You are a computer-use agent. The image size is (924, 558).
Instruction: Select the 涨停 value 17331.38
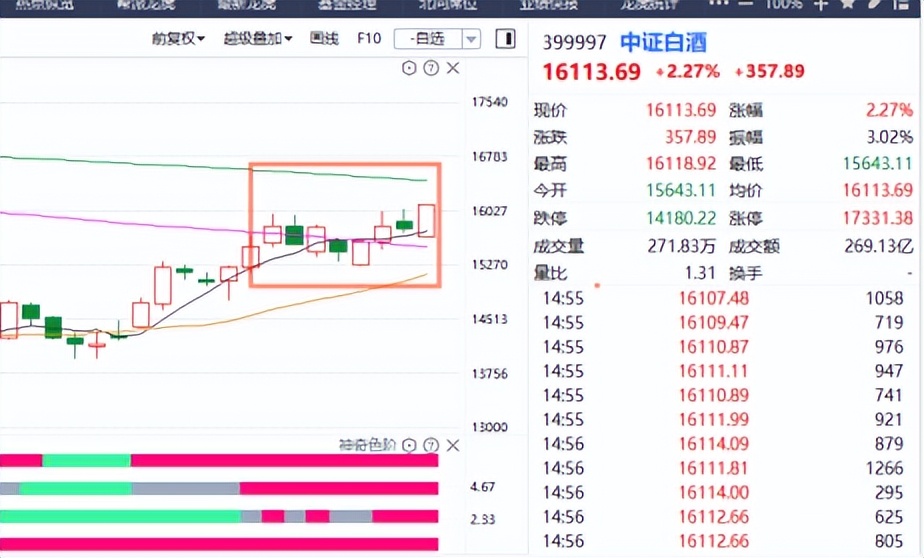click(877, 219)
